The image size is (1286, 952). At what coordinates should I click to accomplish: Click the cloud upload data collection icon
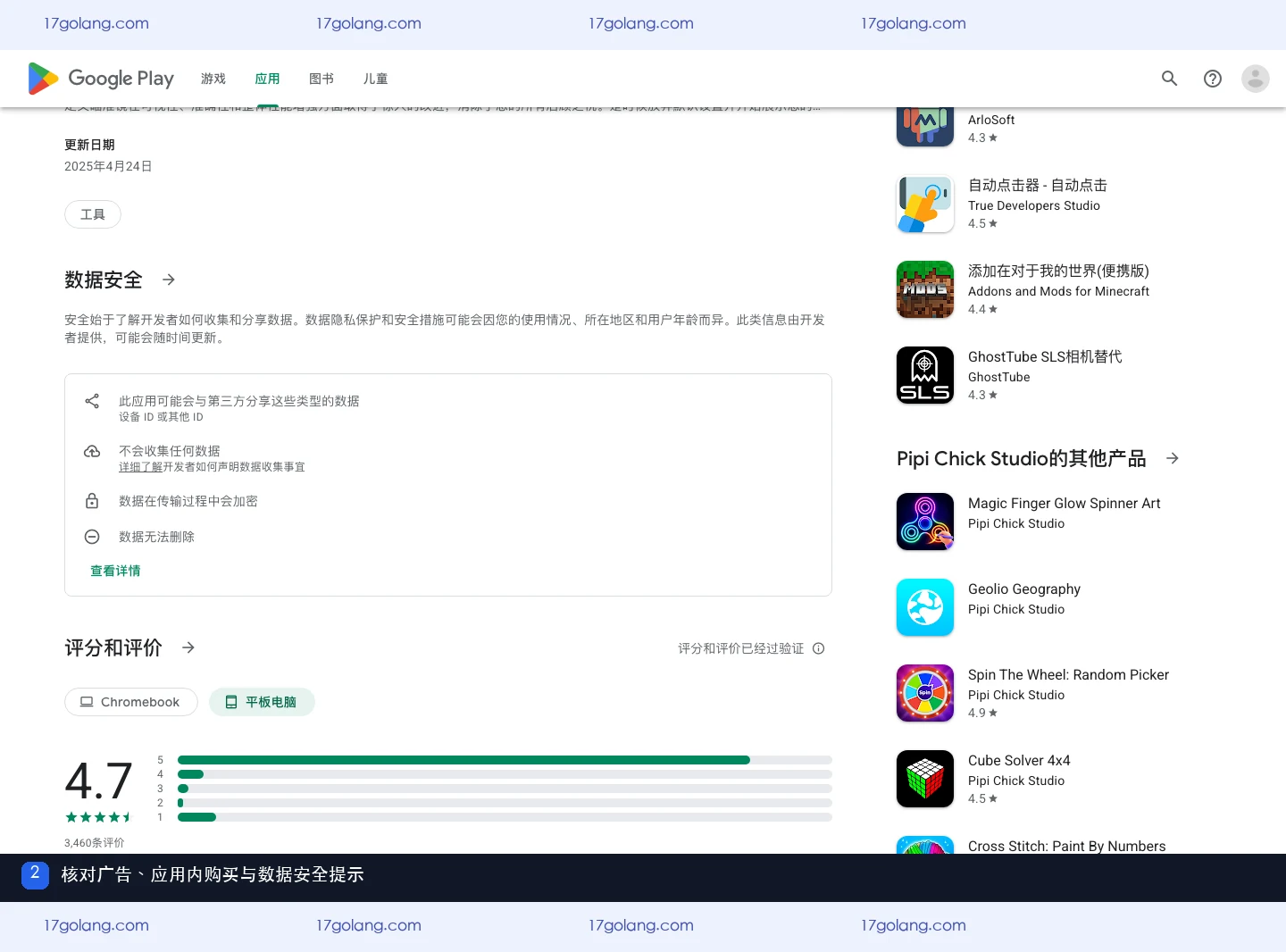[x=92, y=451]
